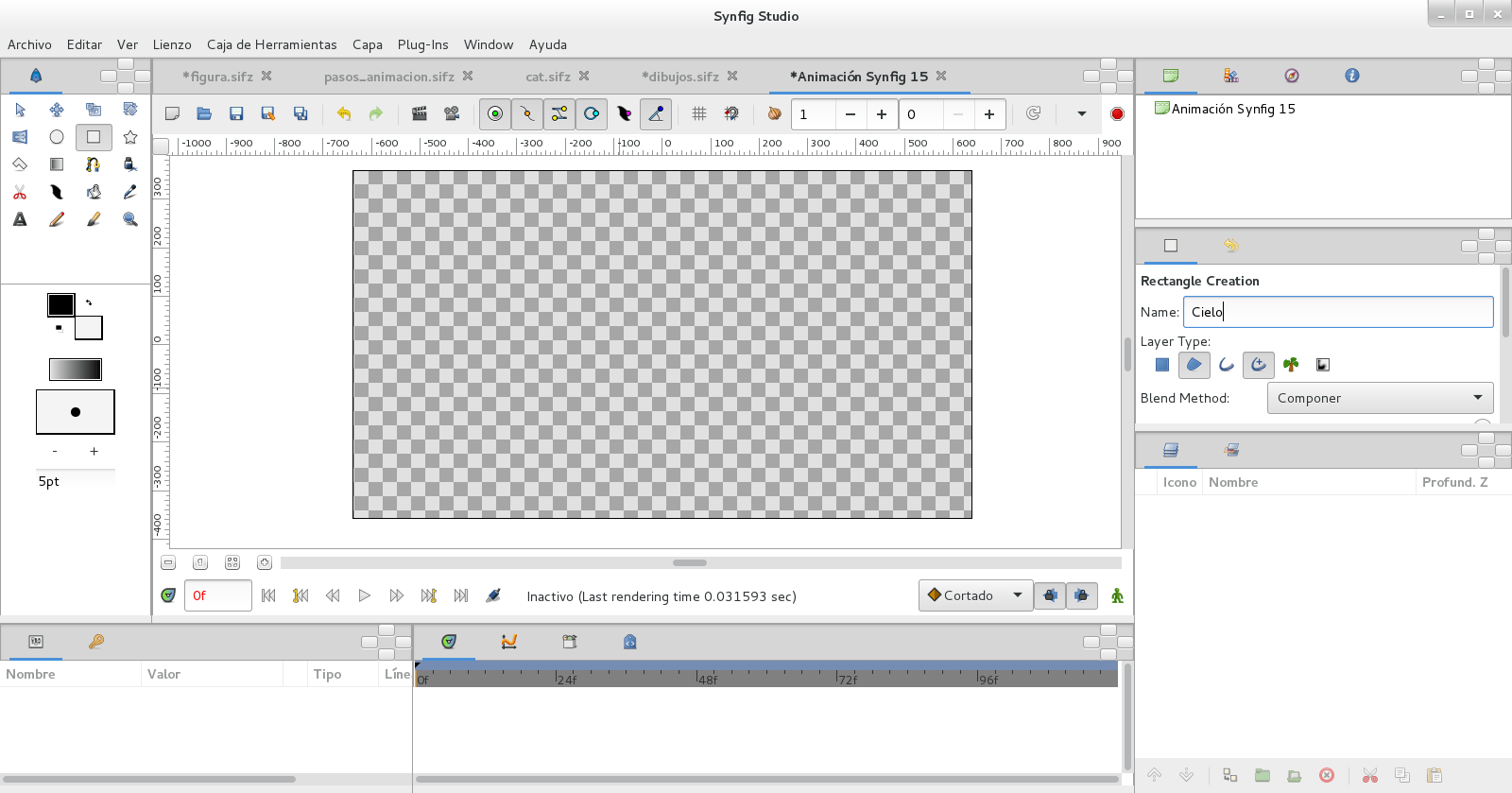Click the Undo arrow icon
The width and height of the screenshot is (1512, 793).
344,113
